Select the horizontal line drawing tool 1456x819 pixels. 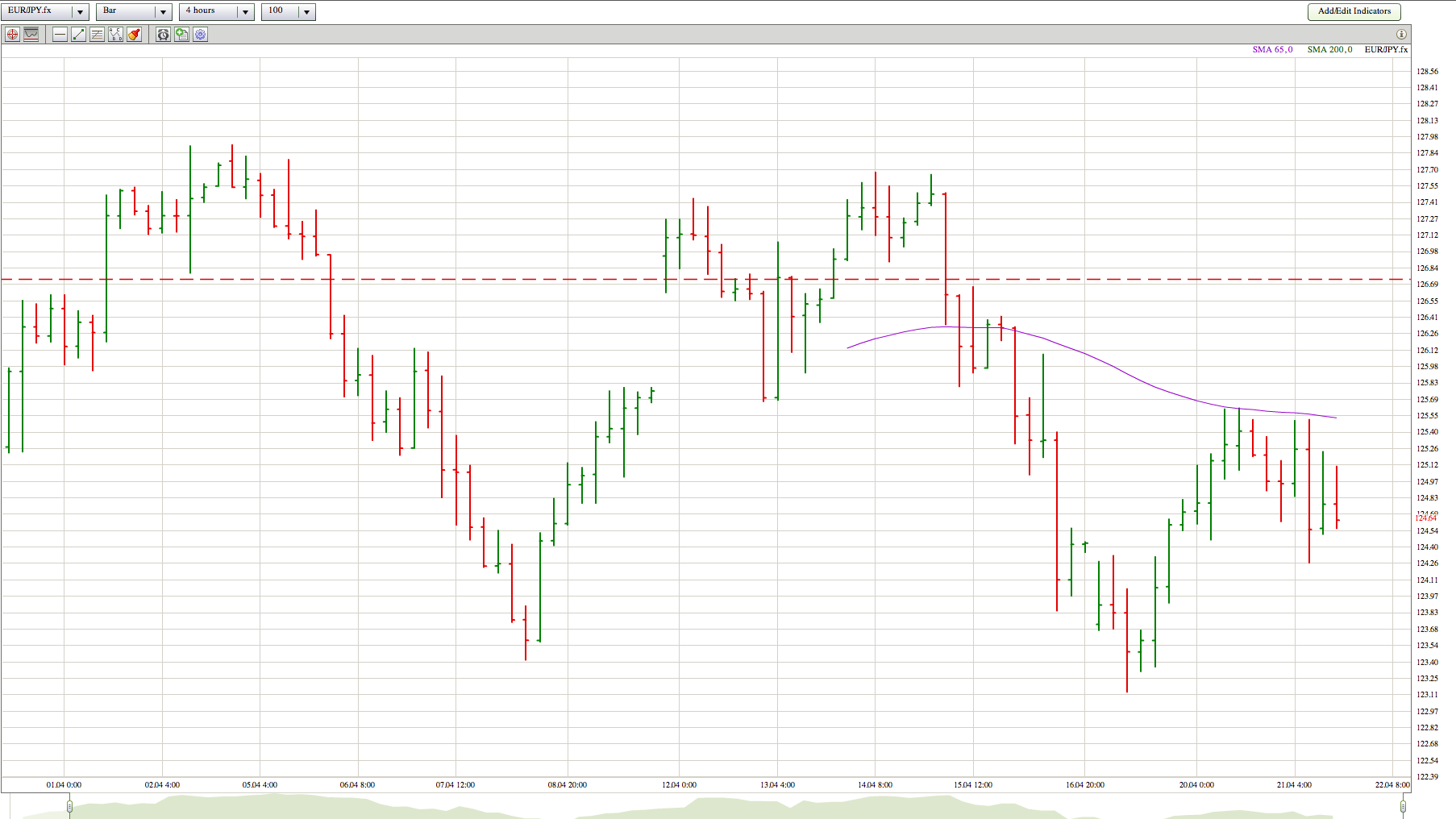pos(60,35)
